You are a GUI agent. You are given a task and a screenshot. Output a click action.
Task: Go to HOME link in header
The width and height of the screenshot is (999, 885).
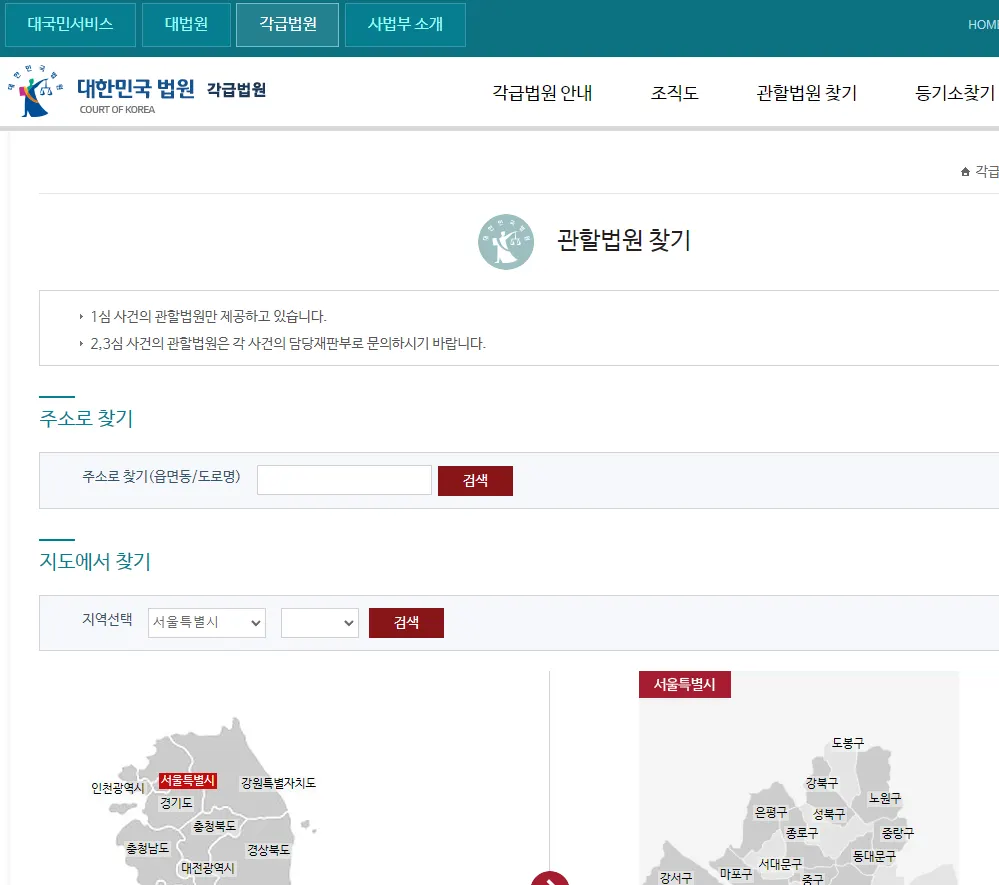pos(983,24)
